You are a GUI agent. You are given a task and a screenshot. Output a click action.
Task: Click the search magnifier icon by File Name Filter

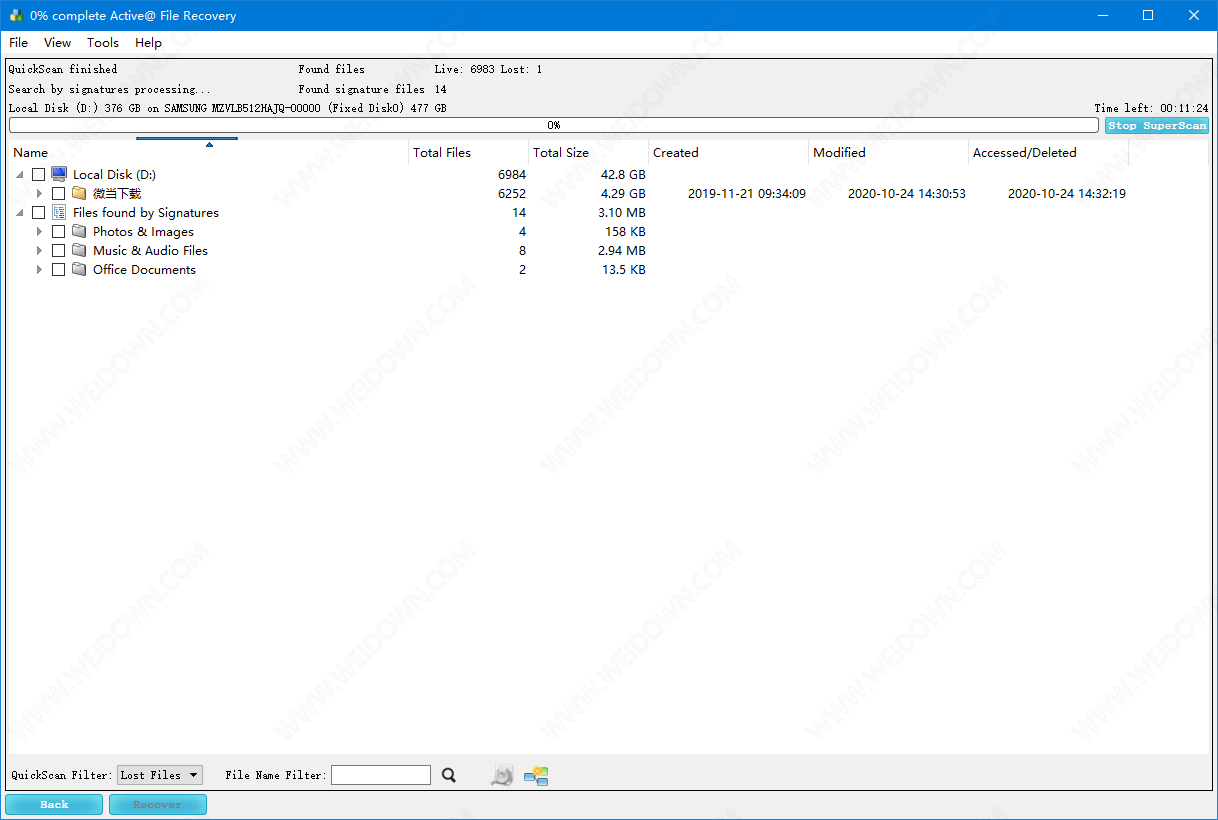[x=449, y=775]
